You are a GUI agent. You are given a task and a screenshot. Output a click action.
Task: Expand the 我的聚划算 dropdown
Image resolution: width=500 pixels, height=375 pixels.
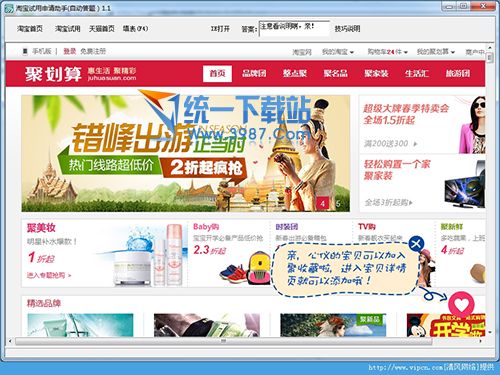click(436, 52)
